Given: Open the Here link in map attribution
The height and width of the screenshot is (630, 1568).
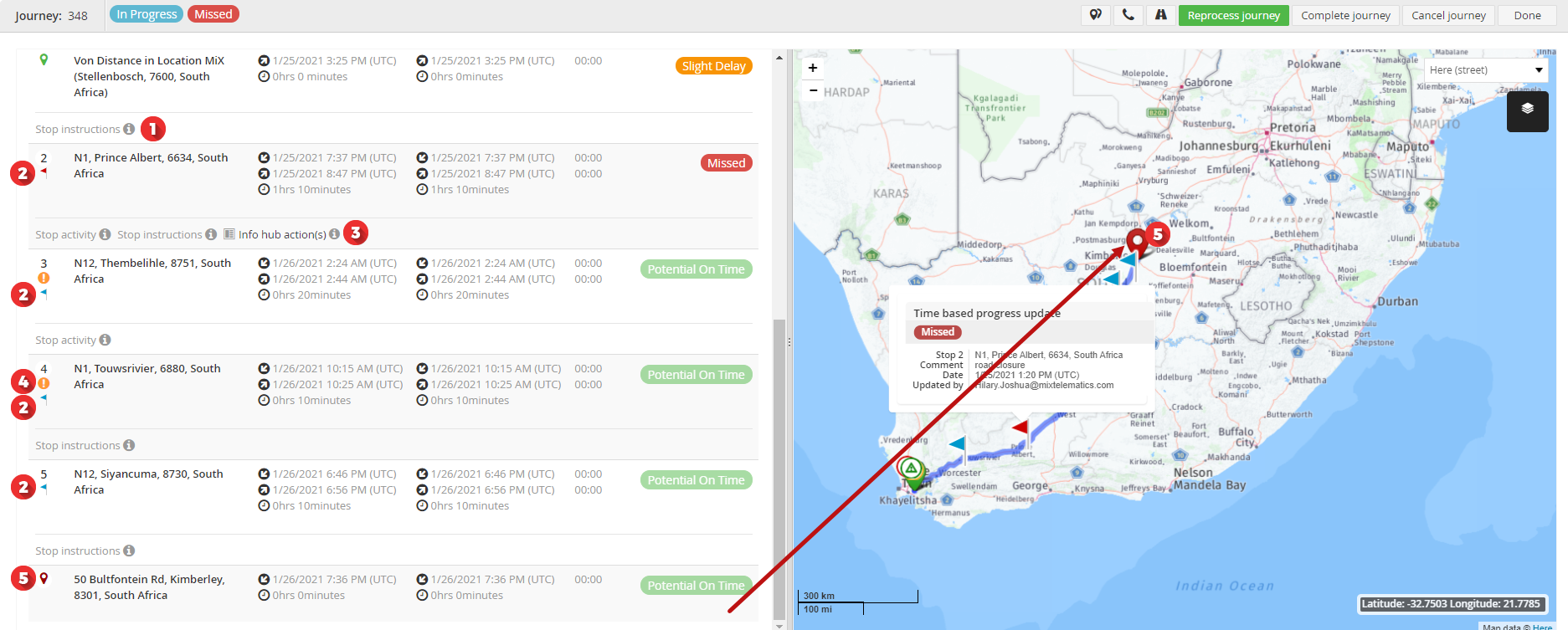Looking at the screenshot, I should [1542, 627].
